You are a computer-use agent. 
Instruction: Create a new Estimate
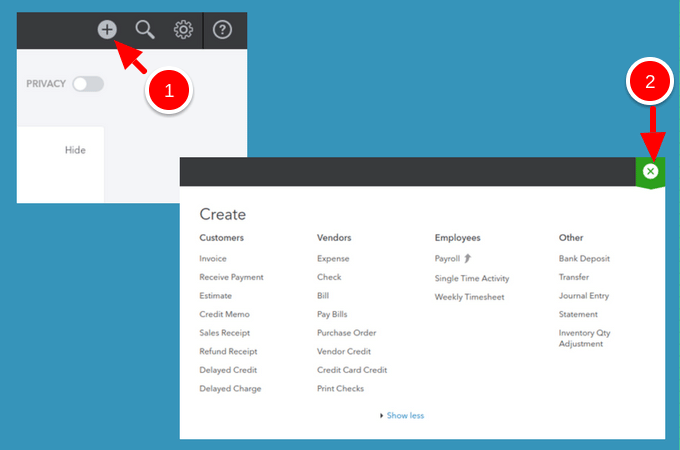pos(215,296)
